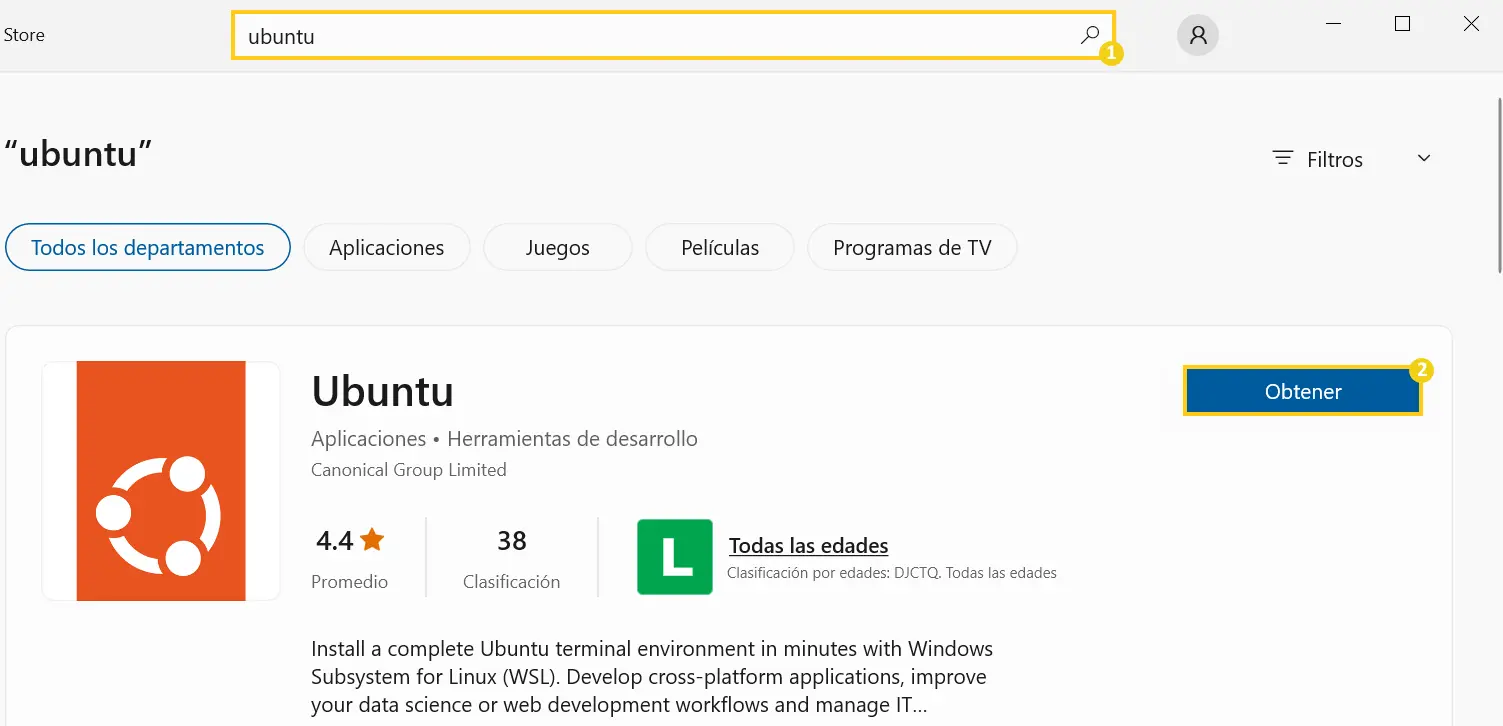This screenshot has height=726, width=1503.
Task: Click Canonical Group Limited publisher text
Action: 409,470
